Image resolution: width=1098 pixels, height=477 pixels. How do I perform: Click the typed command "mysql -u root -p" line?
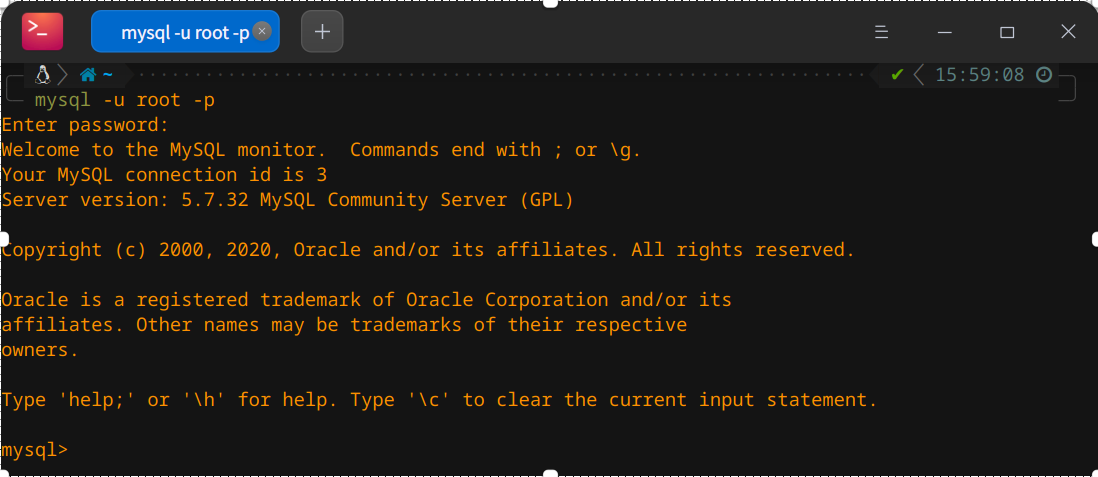(x=125, y=100)
